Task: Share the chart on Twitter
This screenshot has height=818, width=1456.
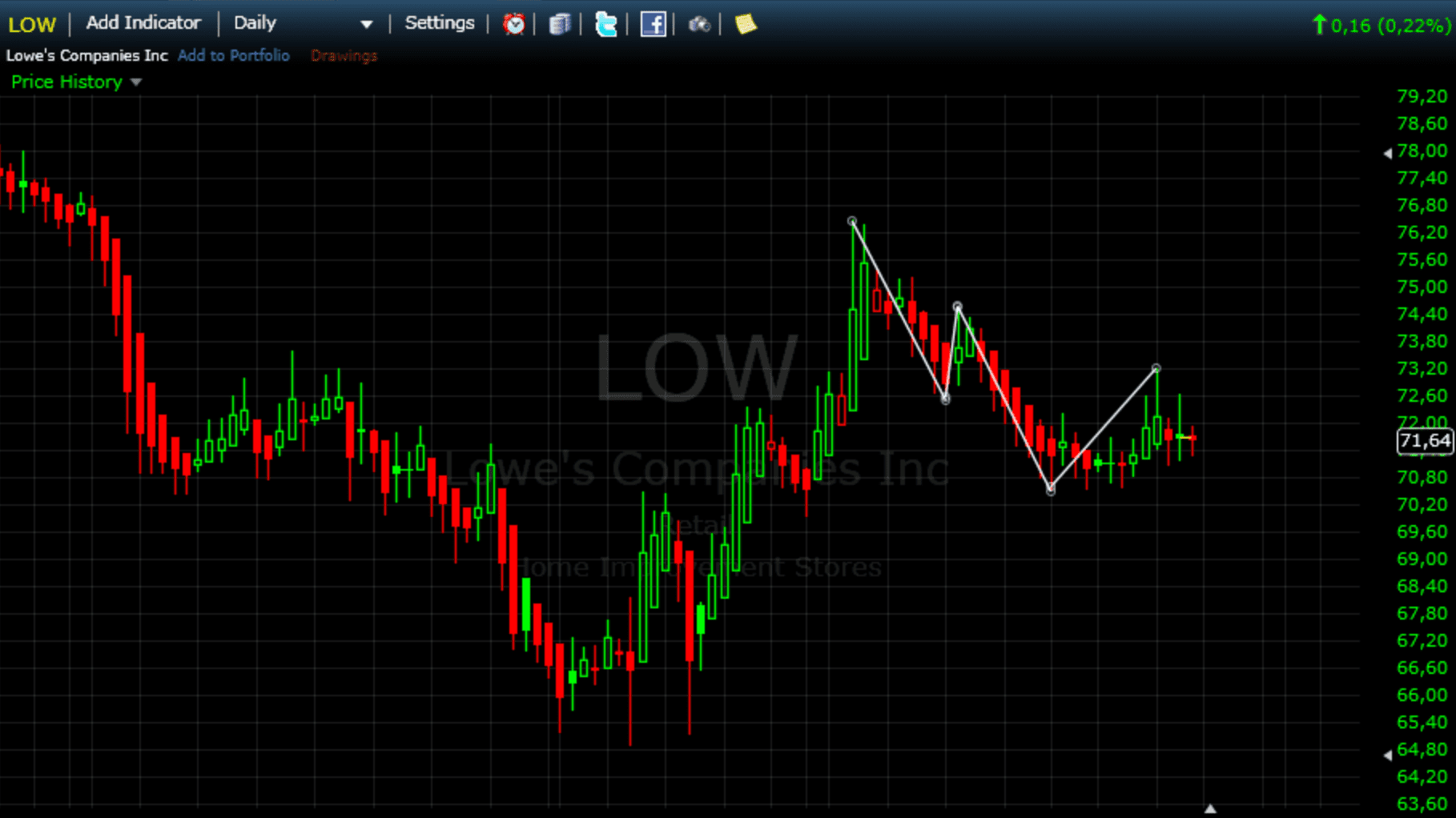Action: (606, 24)
